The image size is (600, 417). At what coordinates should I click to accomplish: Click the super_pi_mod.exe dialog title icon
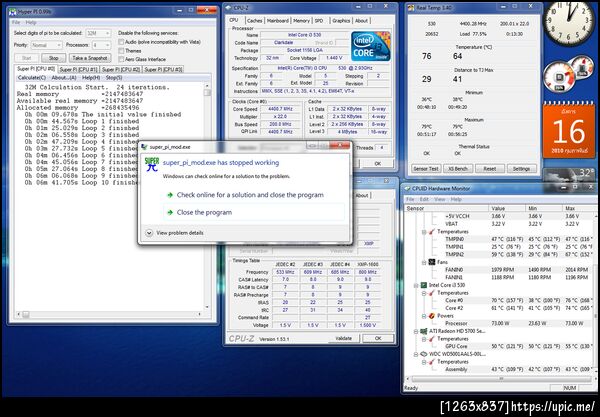click(144, 147)
